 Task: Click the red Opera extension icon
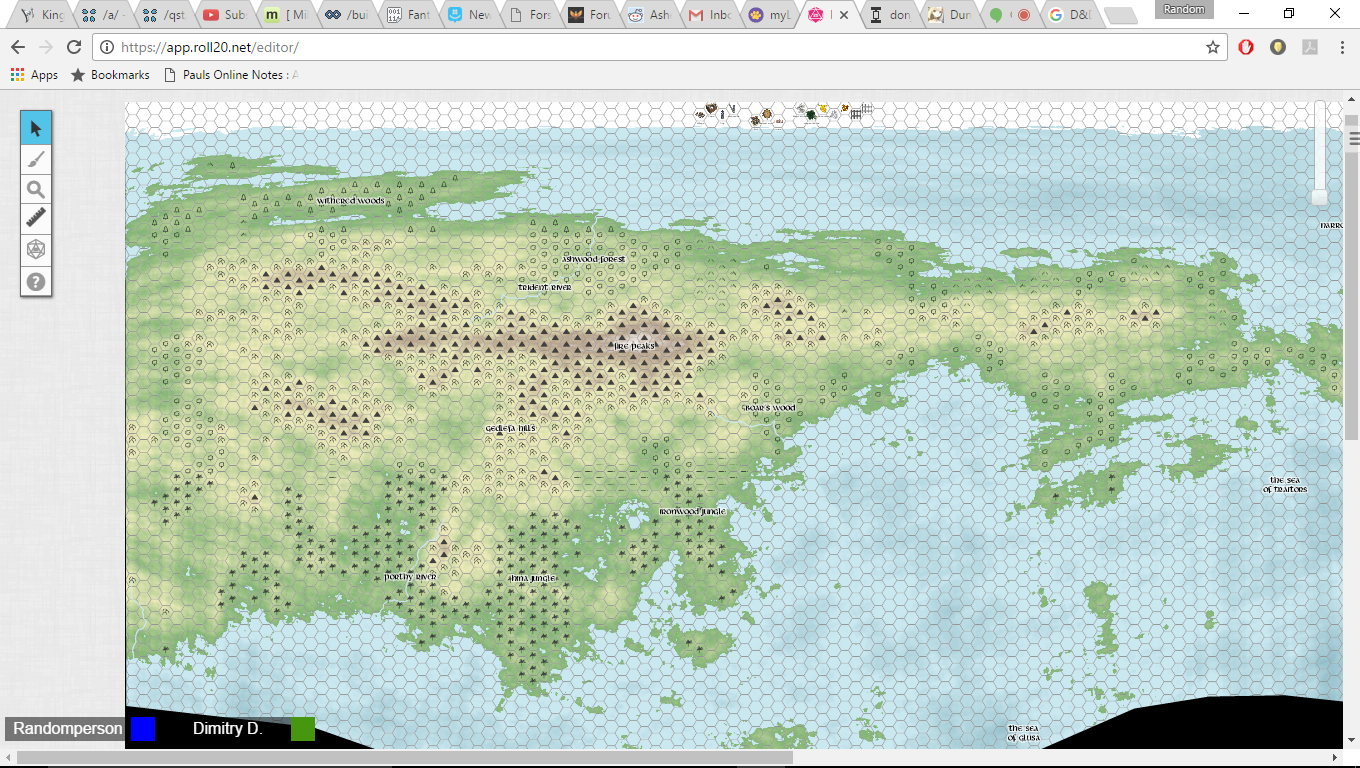coord(1246,47)
